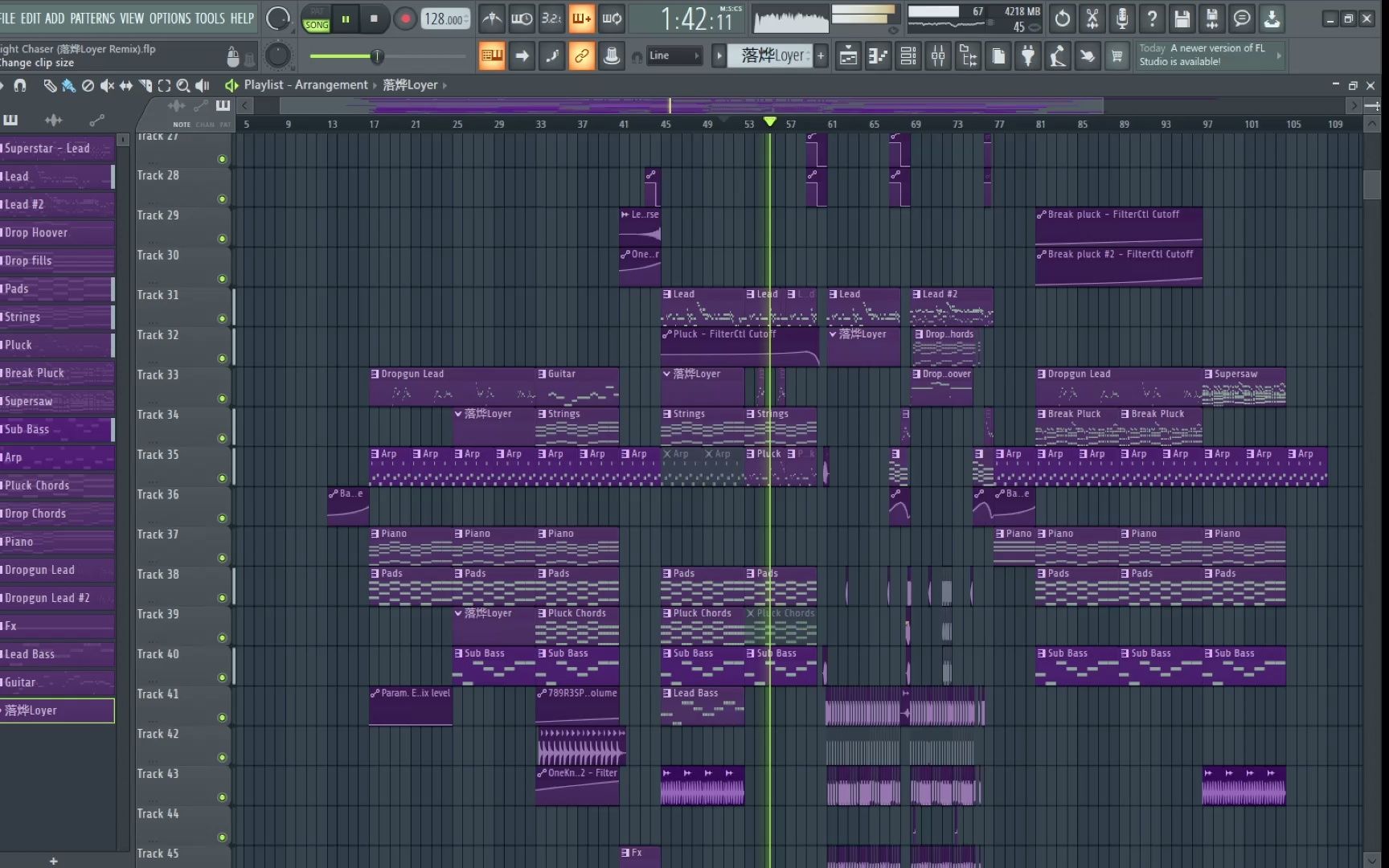Image resolution: width=1389 pixels, height=868 pixels.
Task: Open the Channel rack icon
Action: pos(908,55)
